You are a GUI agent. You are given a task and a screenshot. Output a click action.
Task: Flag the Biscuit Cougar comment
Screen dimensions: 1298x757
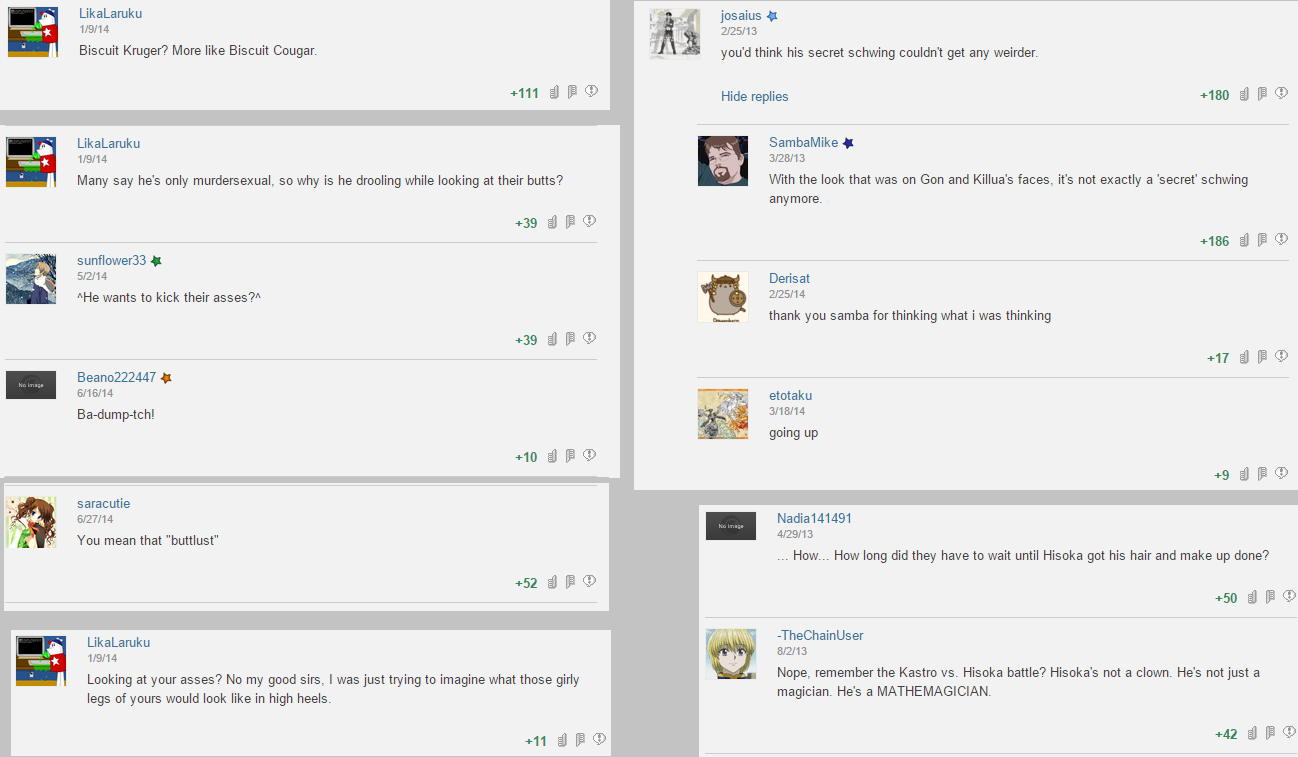572,92
